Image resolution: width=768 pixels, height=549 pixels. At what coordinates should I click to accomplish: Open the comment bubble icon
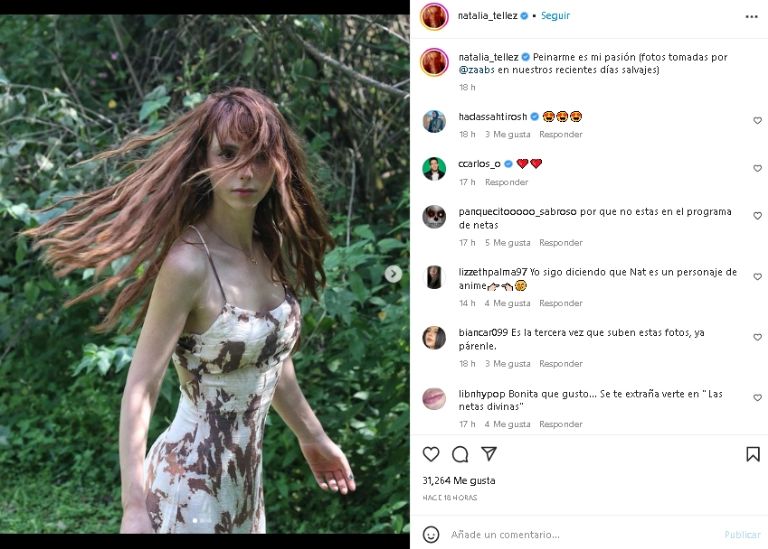coord(460,454)
